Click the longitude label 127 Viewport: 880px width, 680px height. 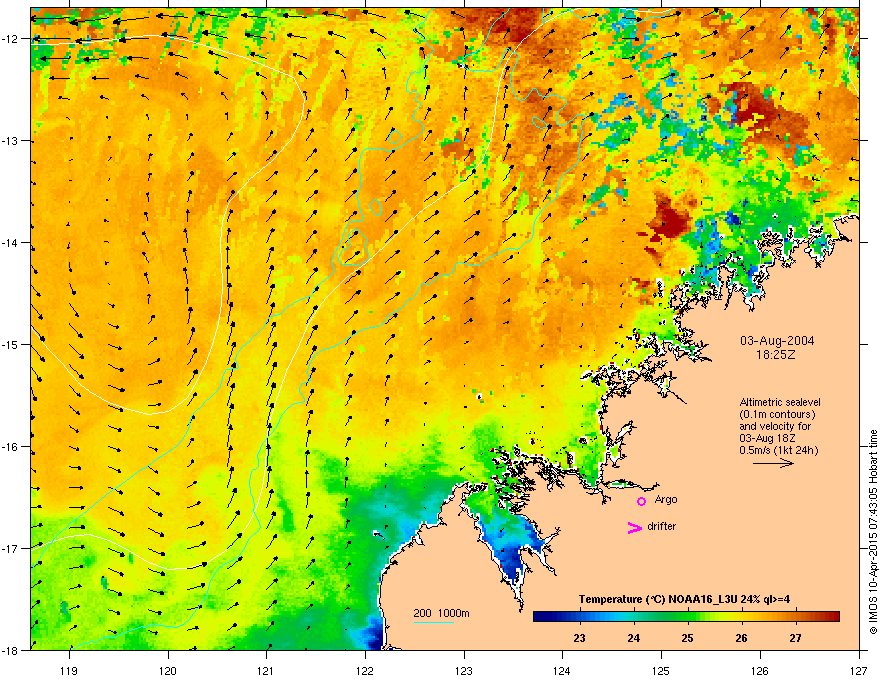pos(859,670)
